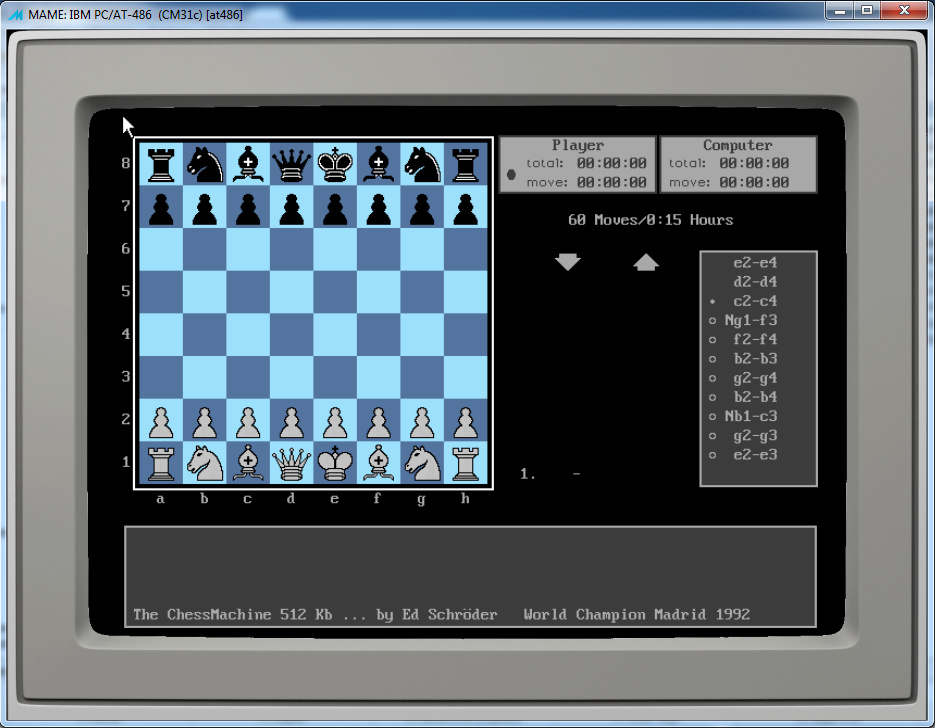Select the black queen on d8
This screenshot has height=728, width=935.
[292, 164]
